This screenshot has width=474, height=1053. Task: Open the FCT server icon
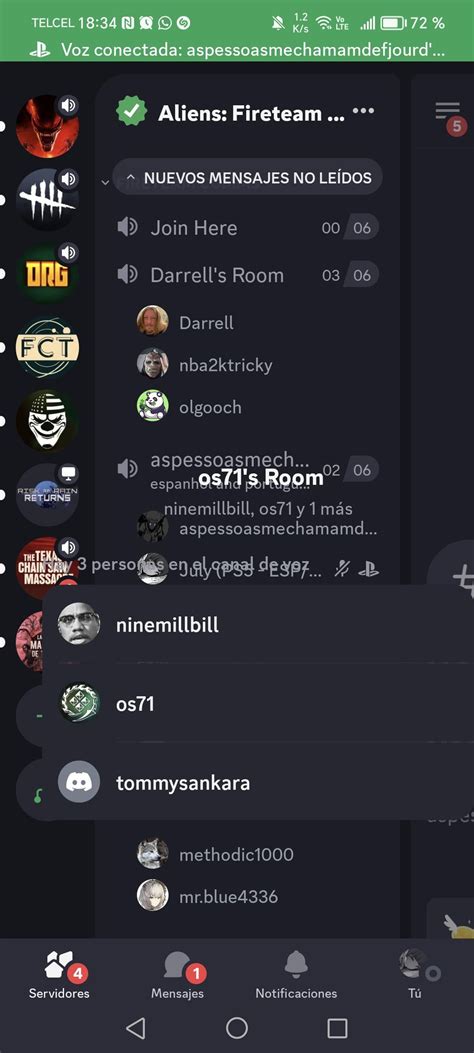(x=47, y=347)
